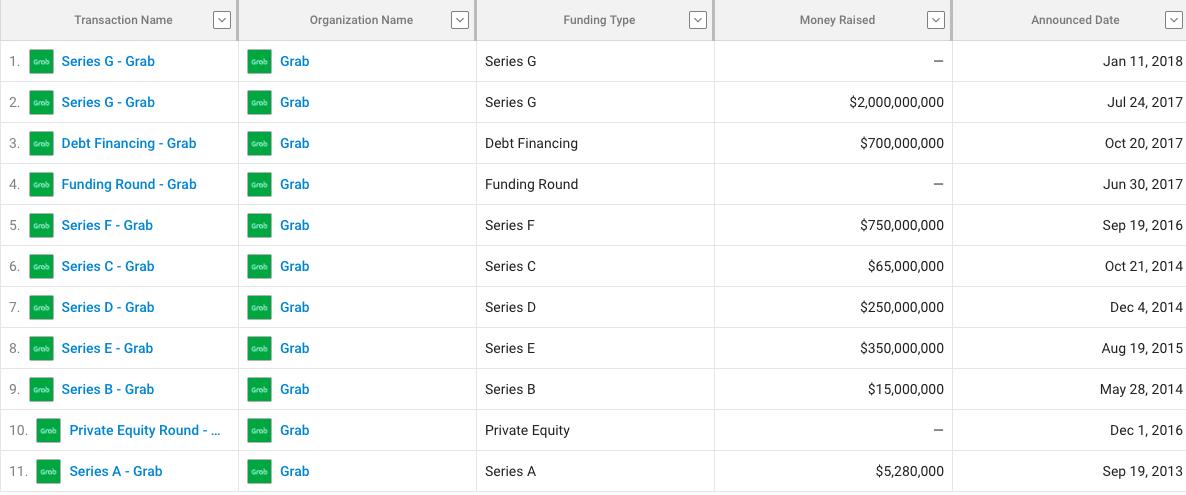Image resolution: width=1186 pixels, height=495 pixels.
Task: Click Grab logo beside Series A transaction
Action: 48,471
